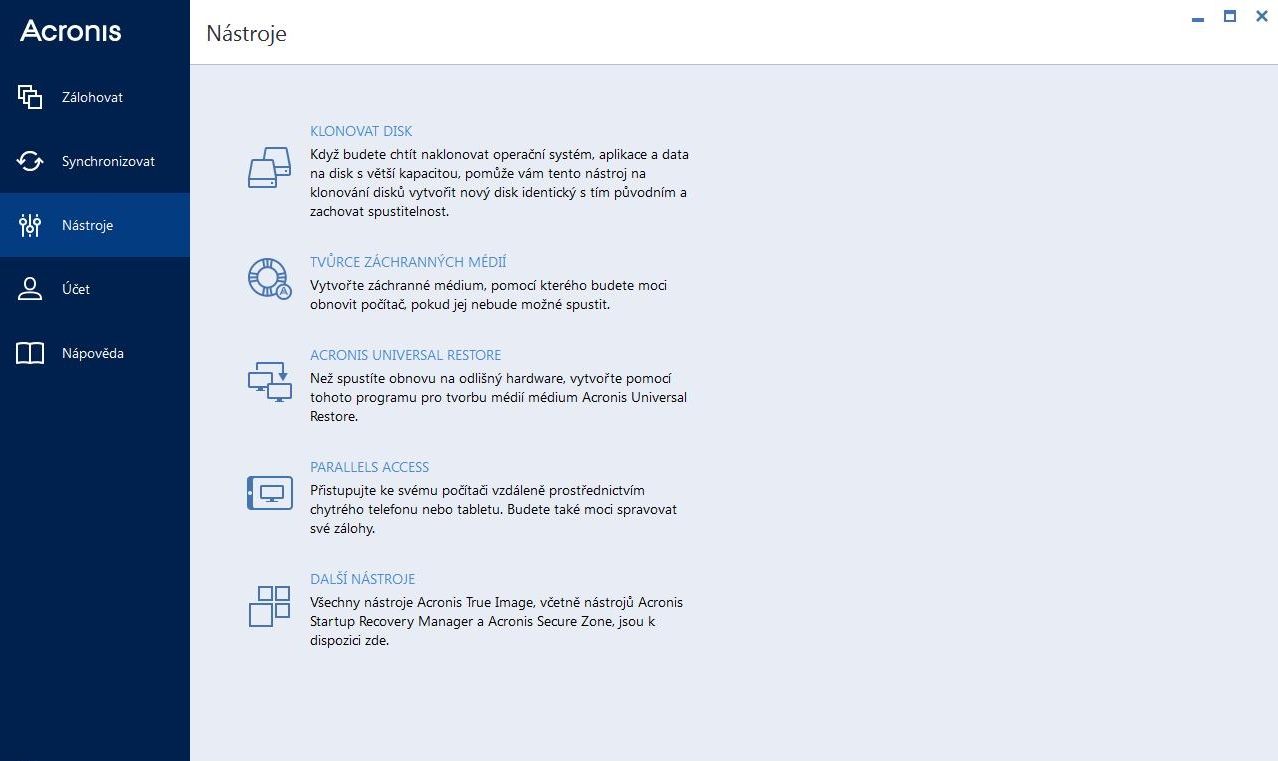Viewport: 1278px width, 761px height.
Task: Open DALŠÍ NÁSTROJE link
Action: click(363, 579)
